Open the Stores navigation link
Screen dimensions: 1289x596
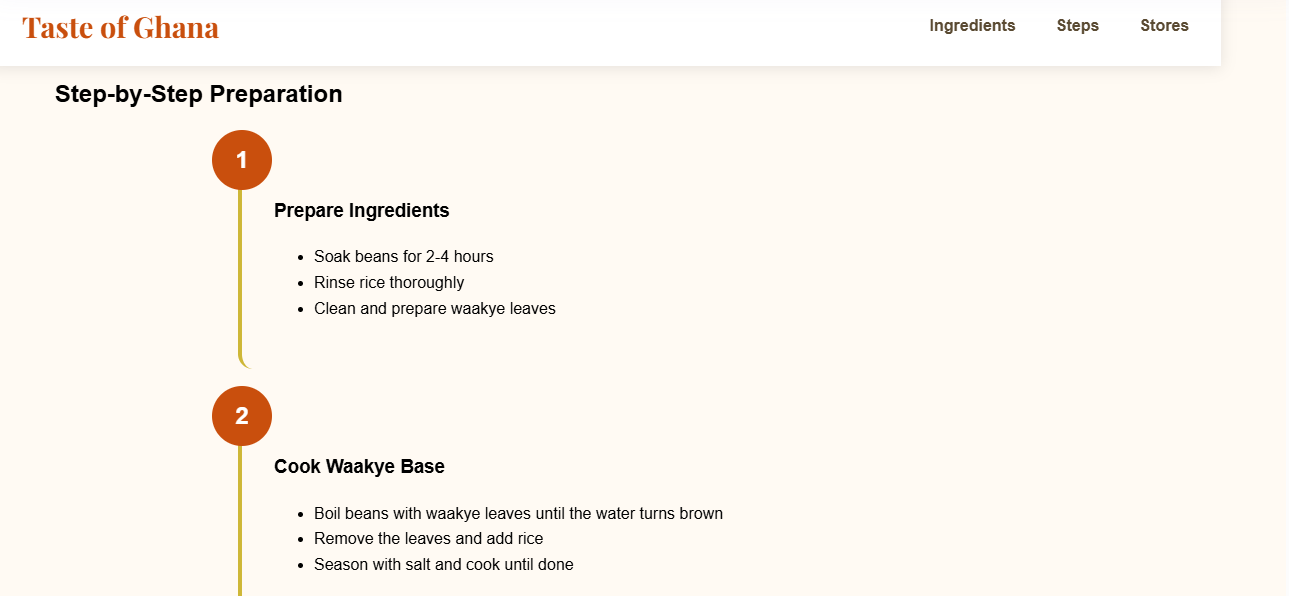point(1163,25)
